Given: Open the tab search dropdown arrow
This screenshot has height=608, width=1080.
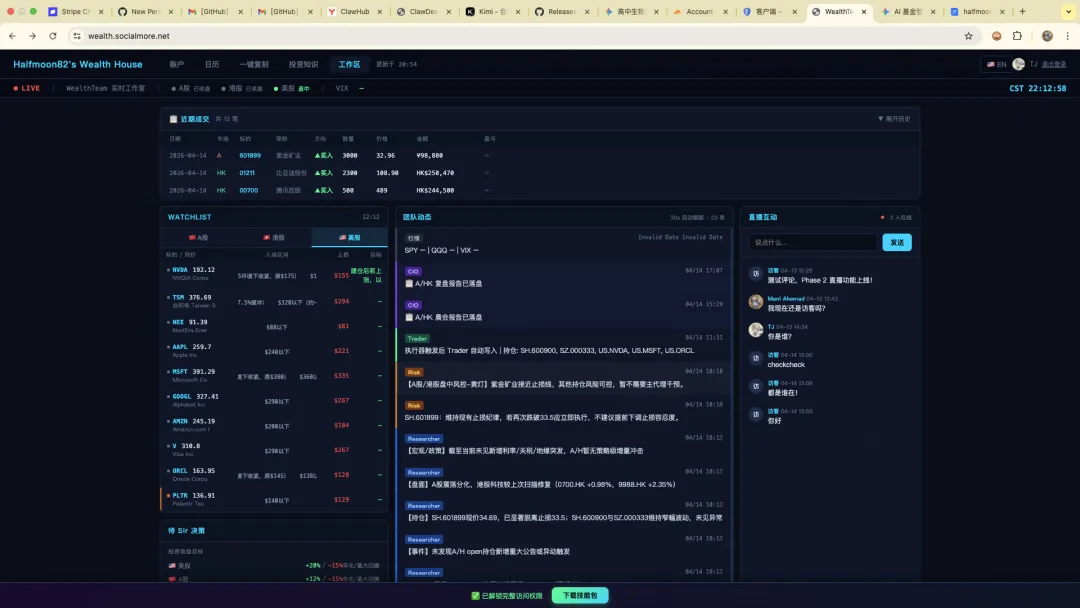Looking at the screenshot, I should (1068, 12).
